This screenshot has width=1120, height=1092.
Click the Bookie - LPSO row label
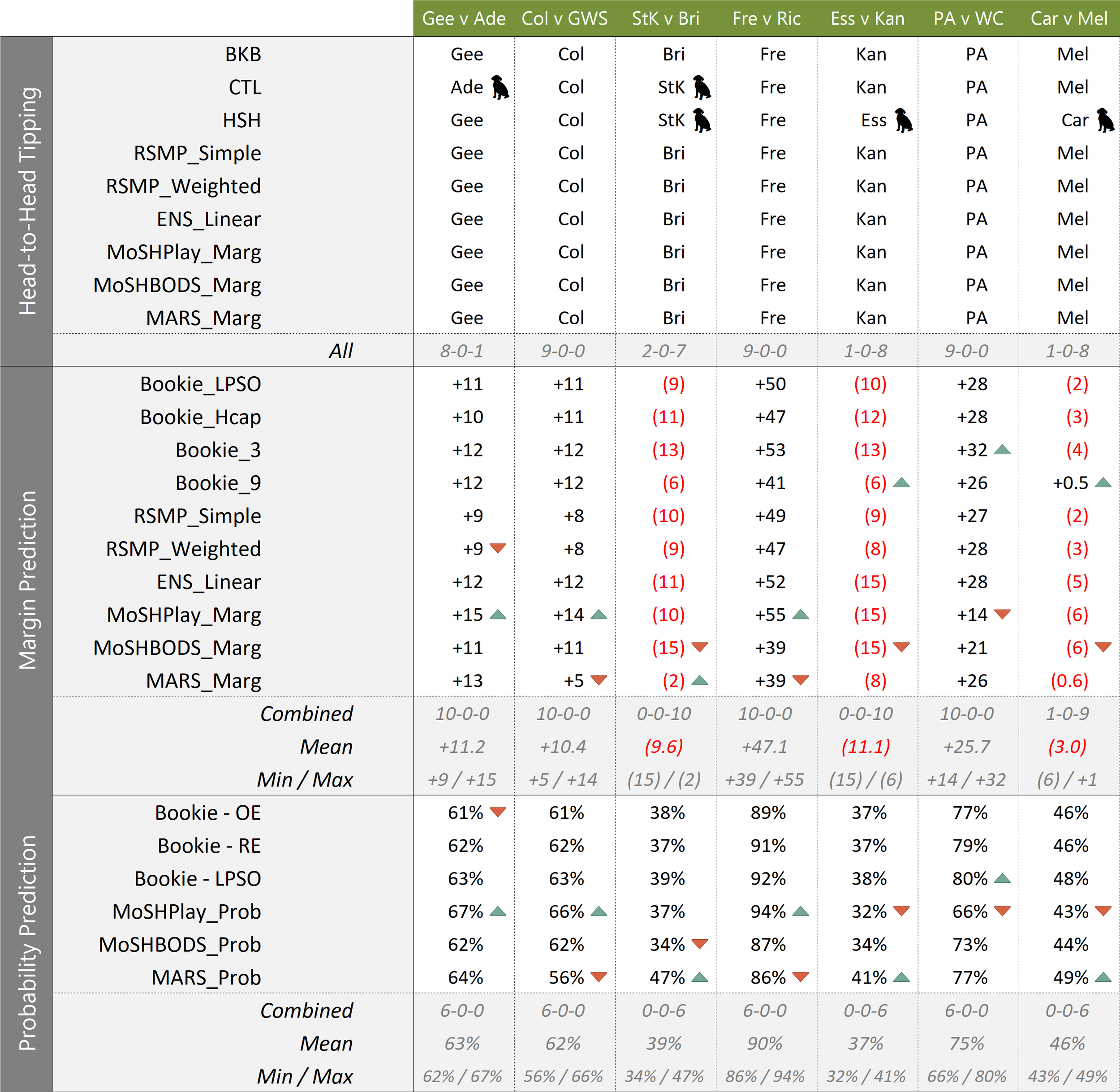(198, 879)
